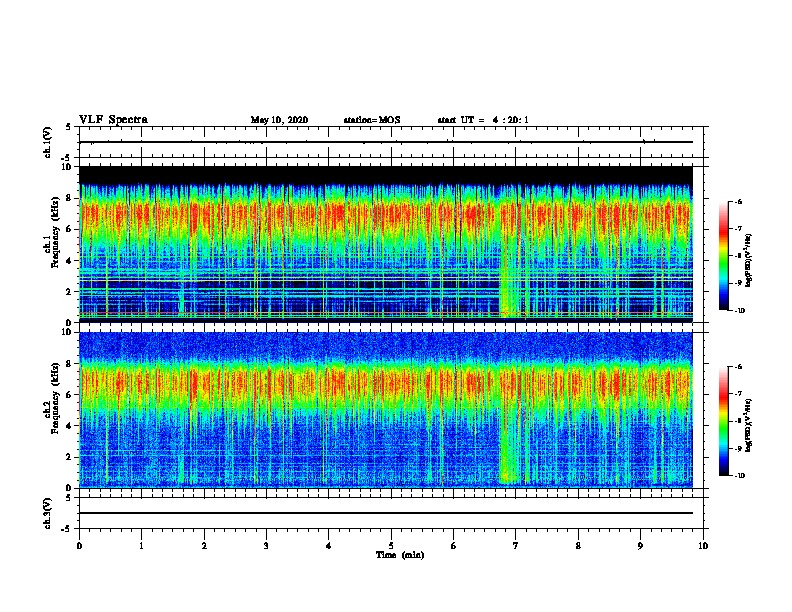The height and width of the screenshot is (612, 792).
Task: Click the "7" tick label on the Time axis
Action: [x=516, y=546]
